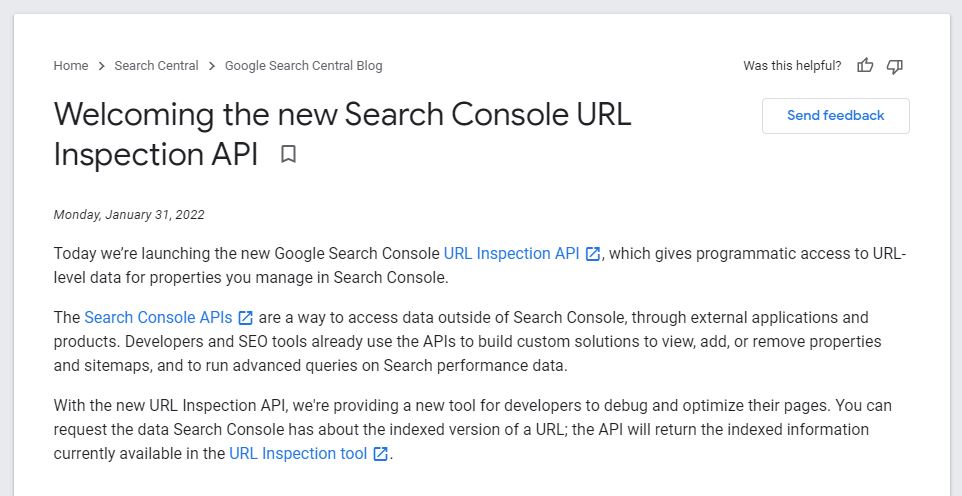Click the date Monday, January 31, 2022
This screenshot has height=496, width=962.
(129, 215)
